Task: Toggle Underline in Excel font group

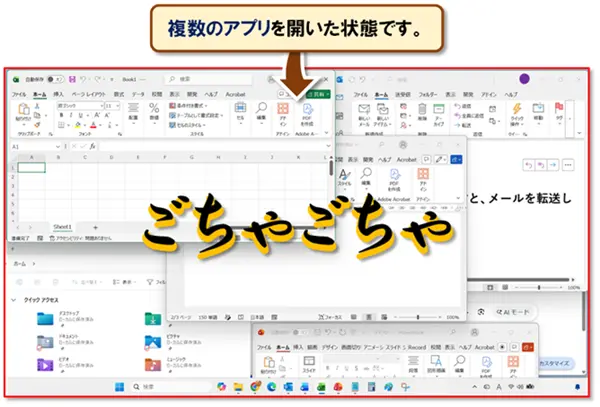Action: [80, 115]
